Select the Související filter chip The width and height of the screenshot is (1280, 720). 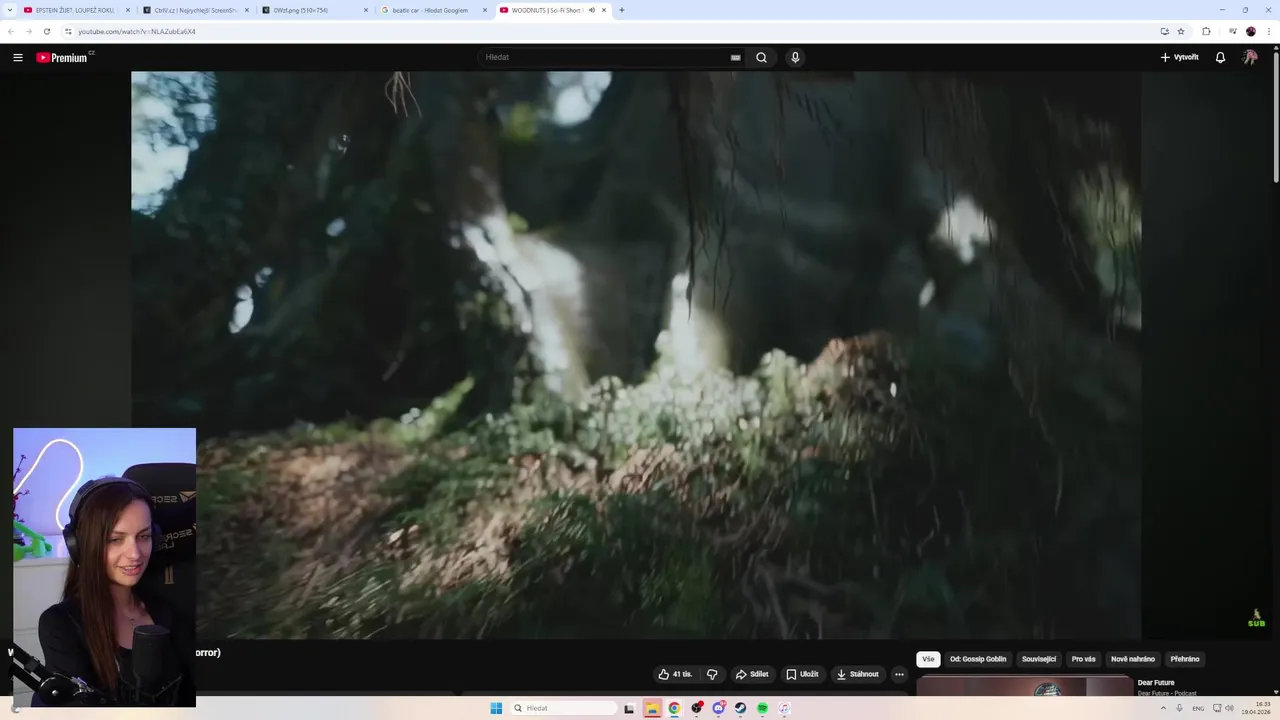[x=1039, y=659]
